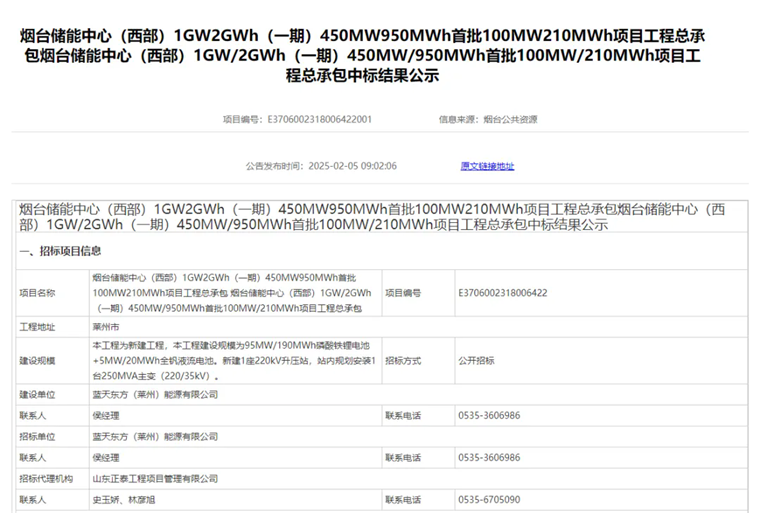Click project number E3706002318006422001 in header
The width and height of the screenshot is (760, 513).
click(x=319, y=119)
